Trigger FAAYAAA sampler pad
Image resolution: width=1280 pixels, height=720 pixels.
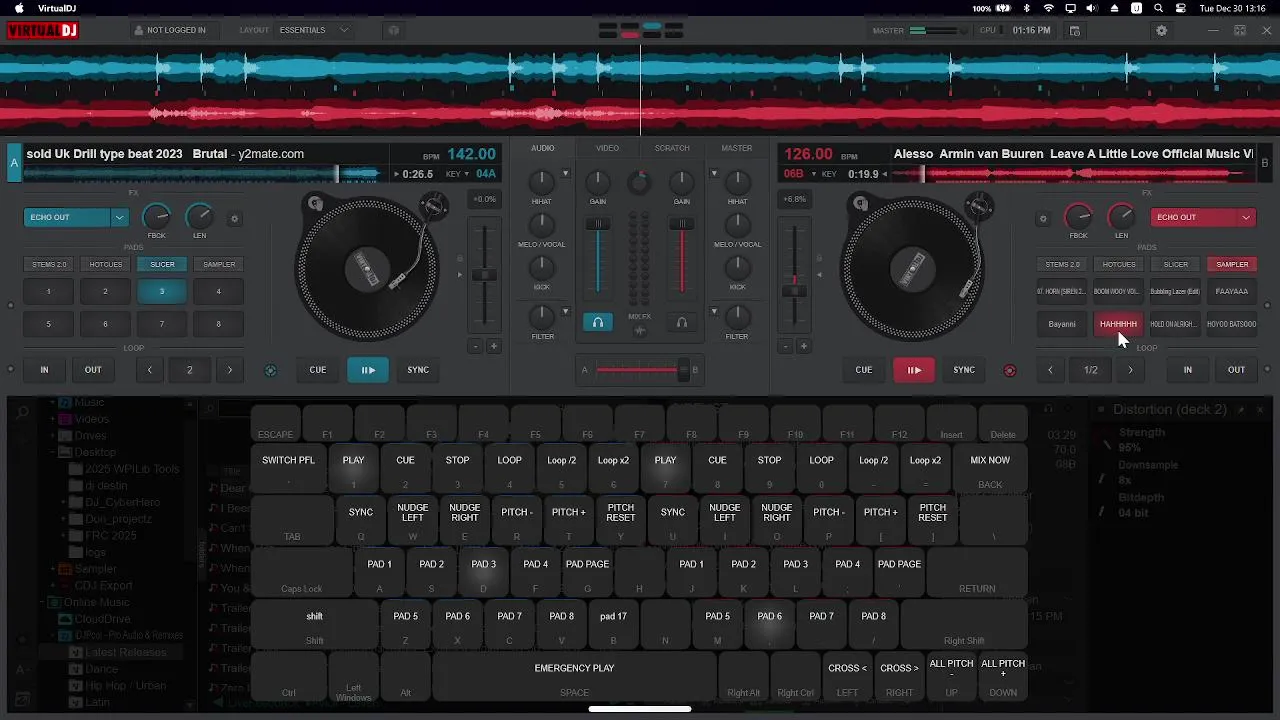pos(1232,292)
